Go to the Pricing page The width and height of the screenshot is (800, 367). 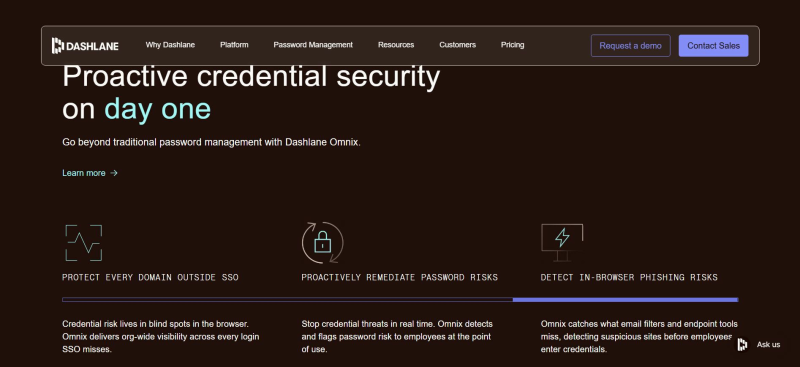512,45
